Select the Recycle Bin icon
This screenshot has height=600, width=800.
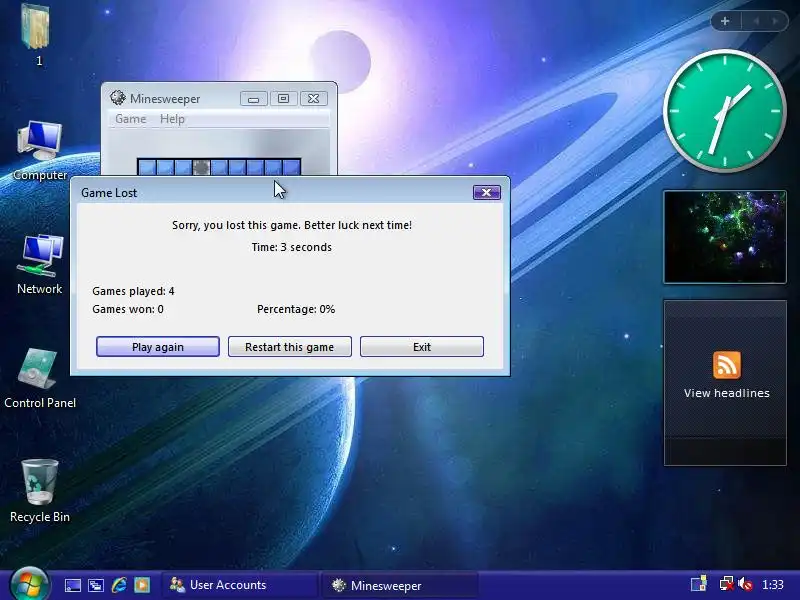pos(39,491)
